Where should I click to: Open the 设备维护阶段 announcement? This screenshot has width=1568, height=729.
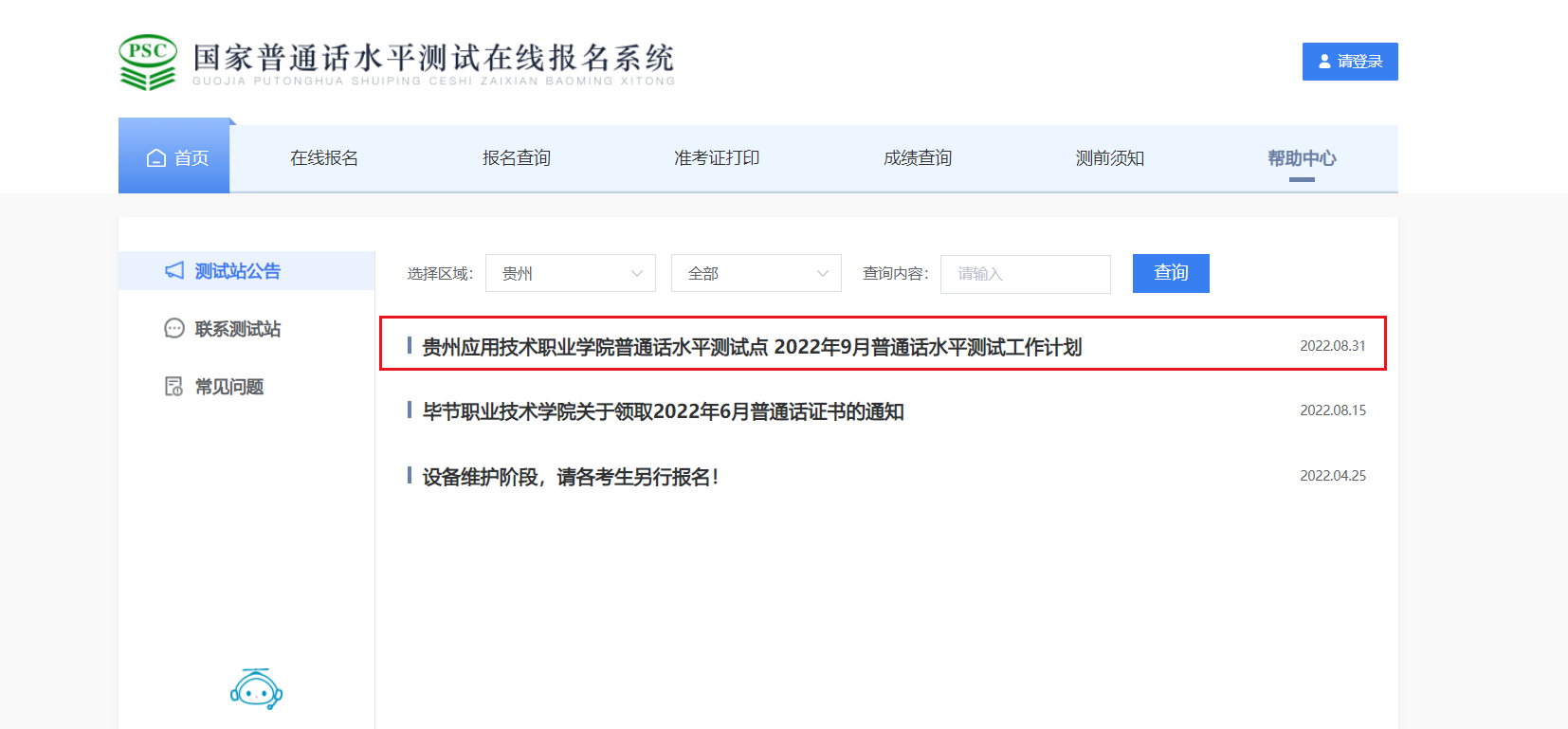pyautogui.click(x=571, y=477)
